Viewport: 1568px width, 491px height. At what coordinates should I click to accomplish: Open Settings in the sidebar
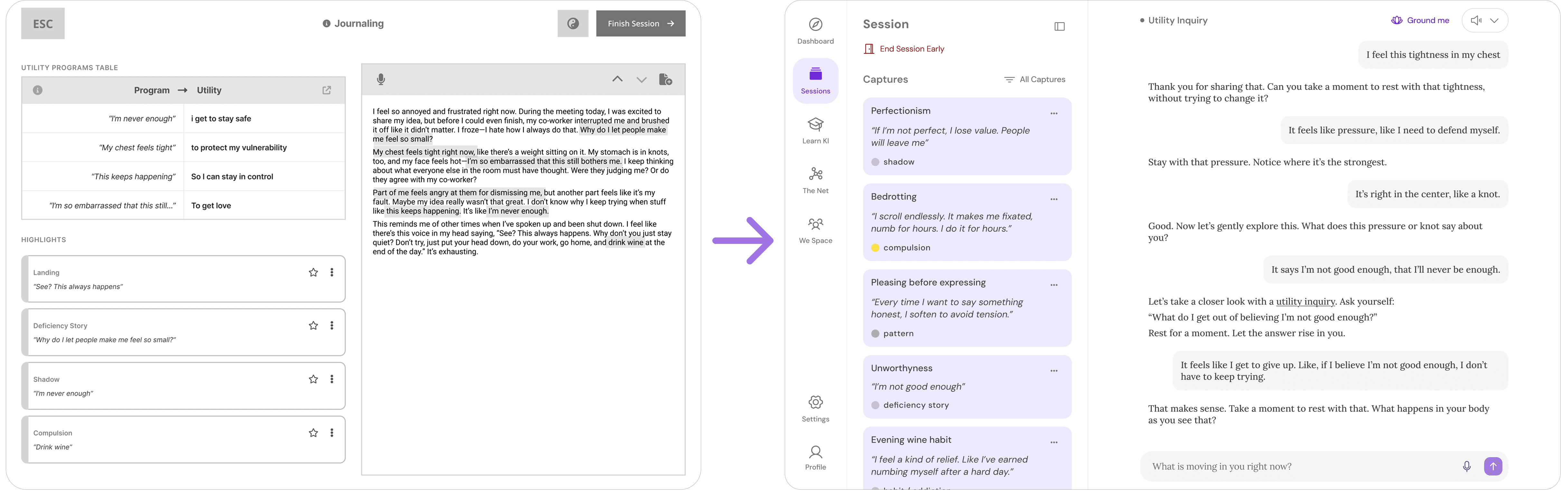click(816, 409)
